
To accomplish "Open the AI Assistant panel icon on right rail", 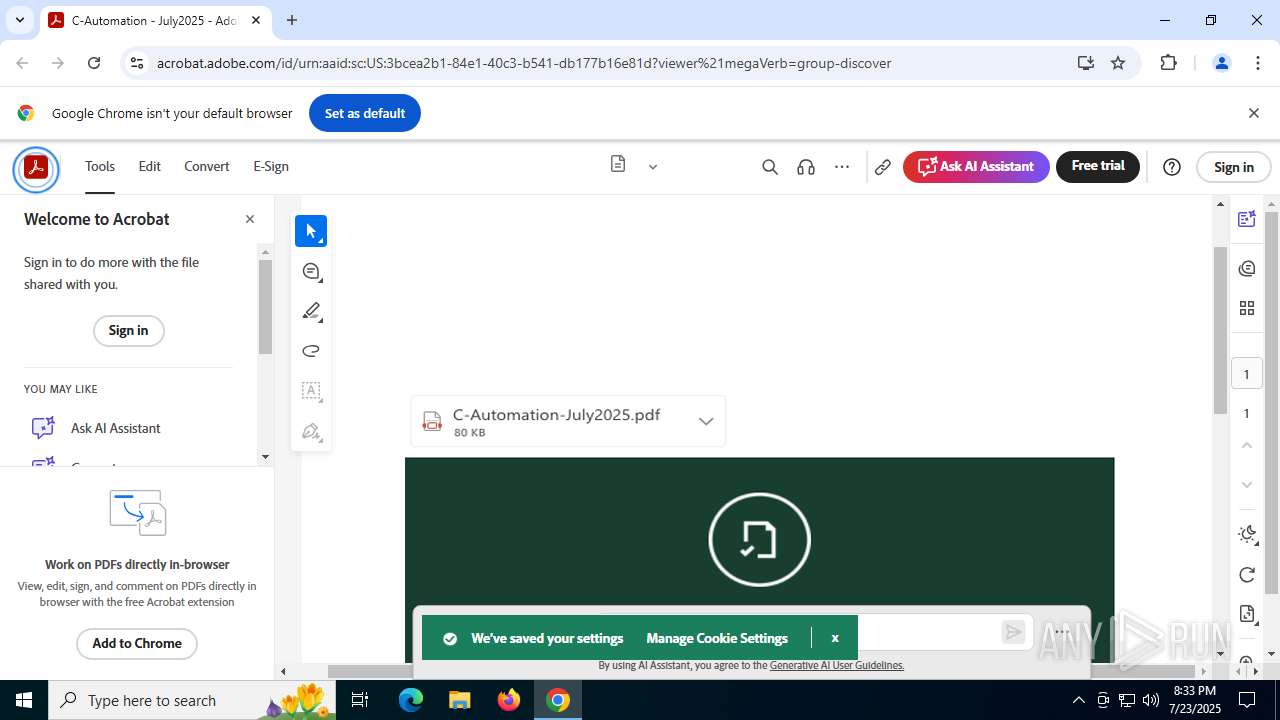I will [1246, 219].
